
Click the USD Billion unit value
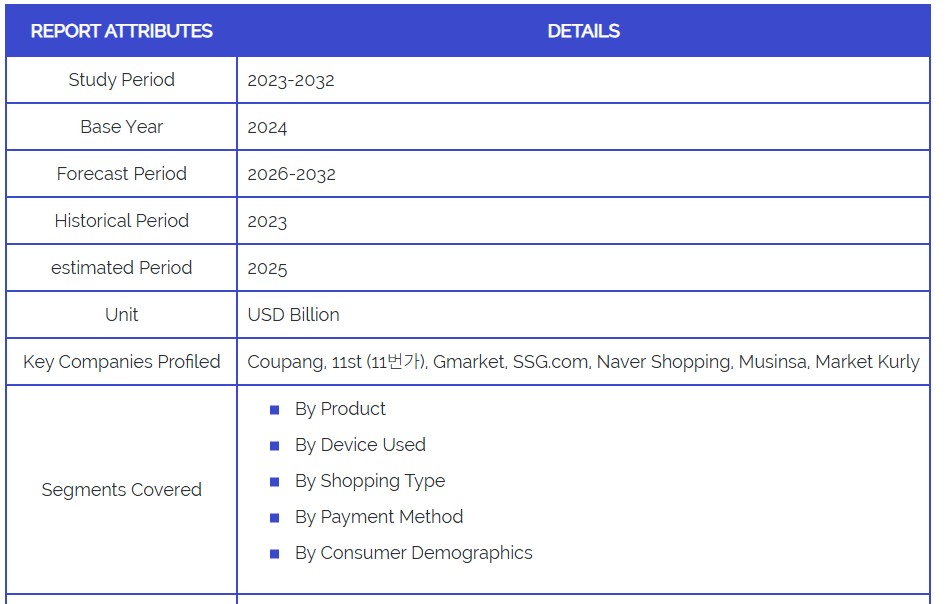click(293, 315)
